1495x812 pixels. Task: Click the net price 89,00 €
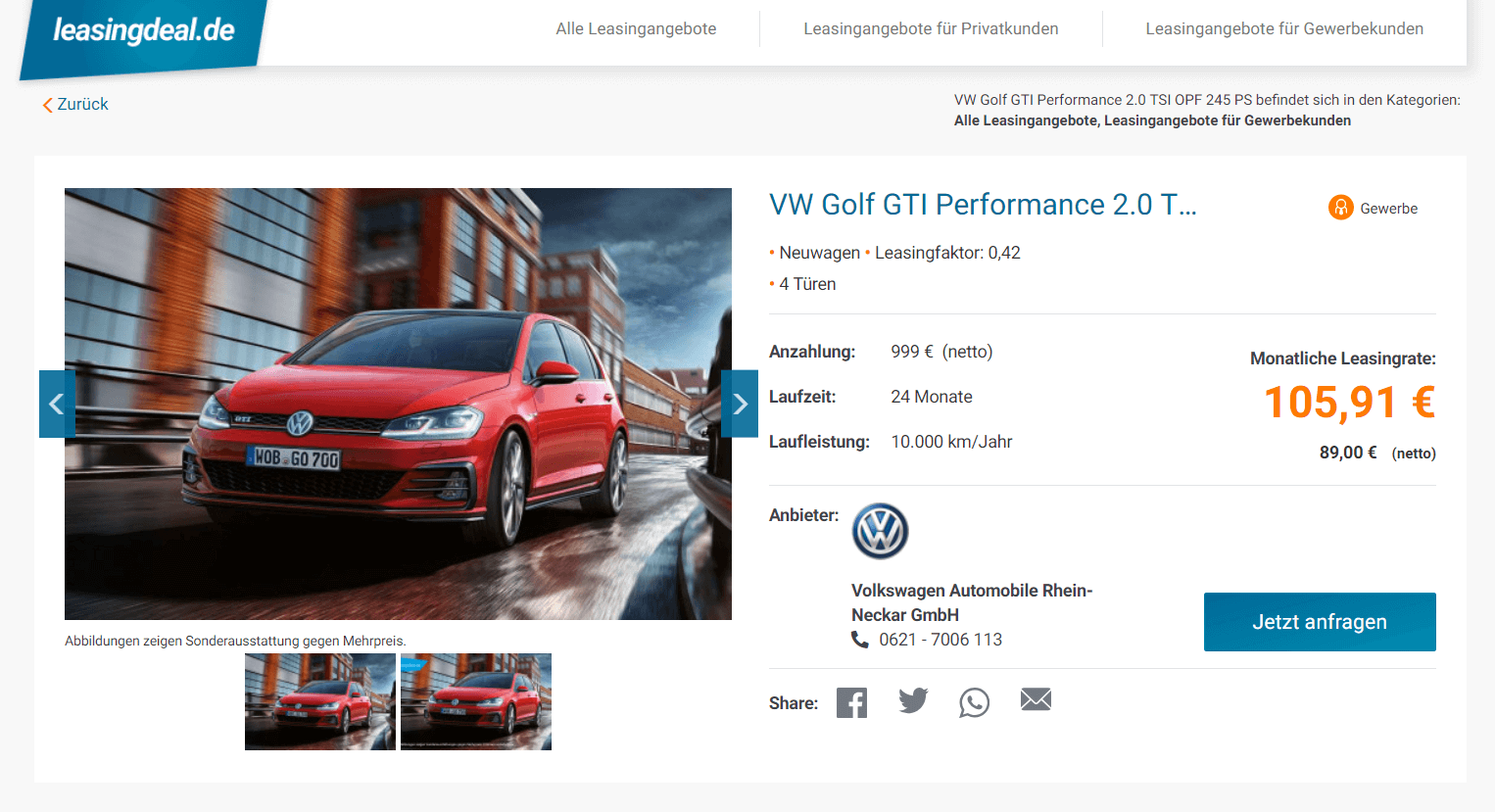pos(1348,453)
